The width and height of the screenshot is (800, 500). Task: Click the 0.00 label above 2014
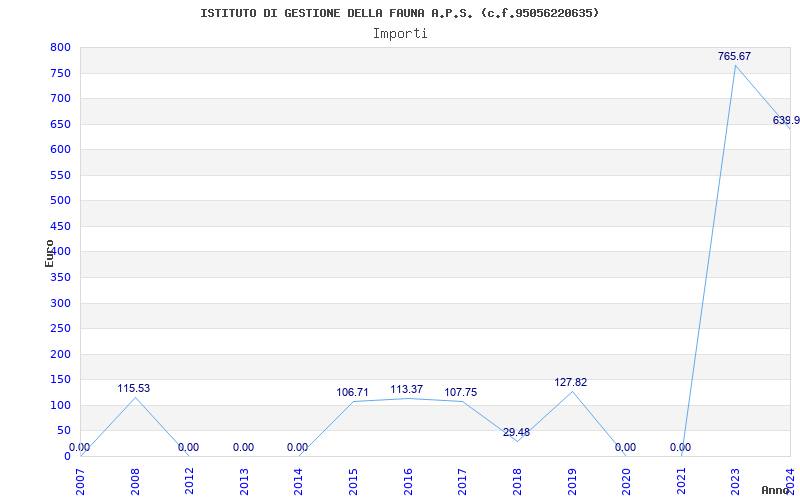pos(297,447)
